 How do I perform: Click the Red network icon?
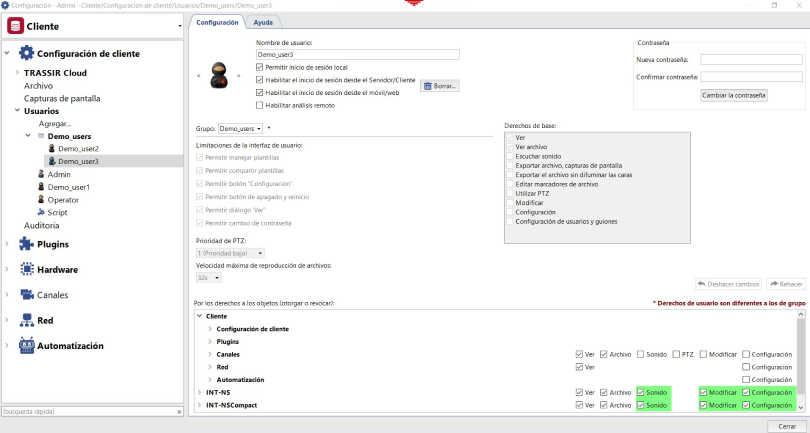click(x=27, y=320)
